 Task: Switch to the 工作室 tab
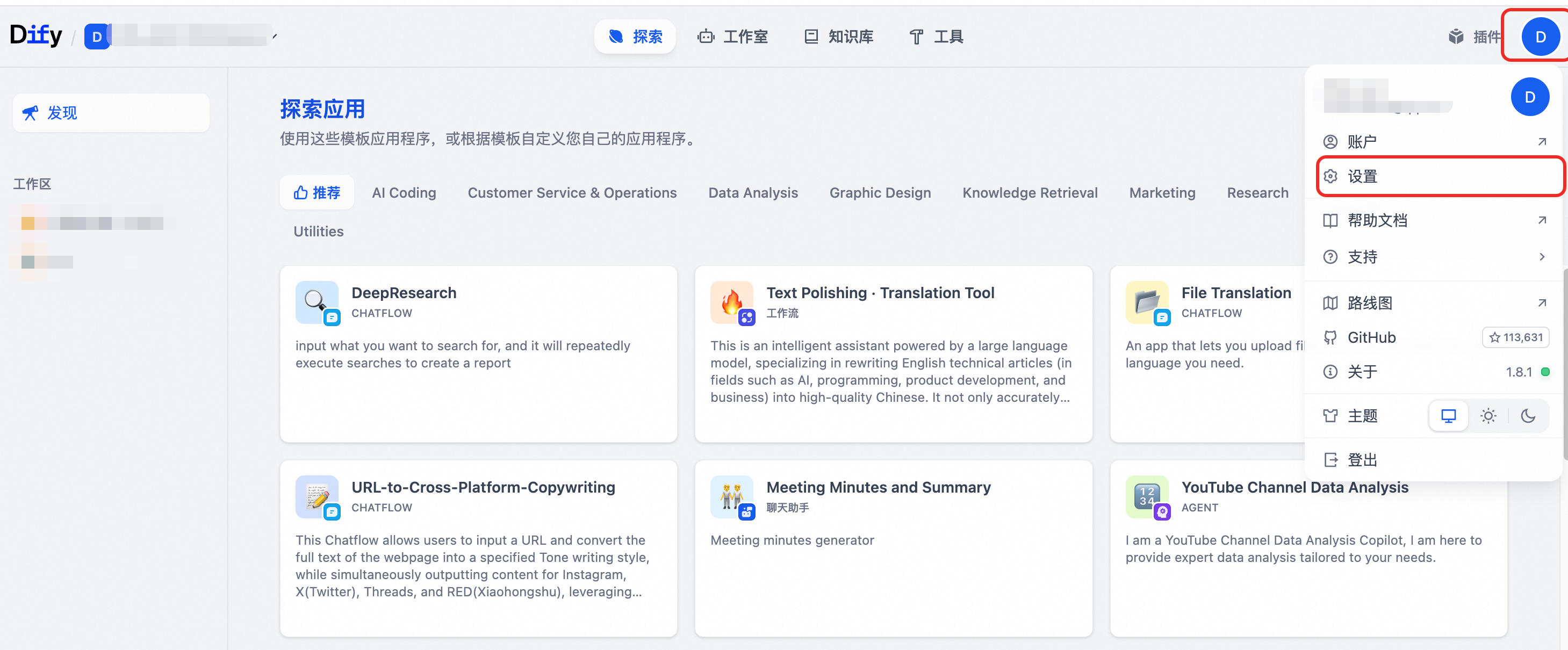[732, 37]
